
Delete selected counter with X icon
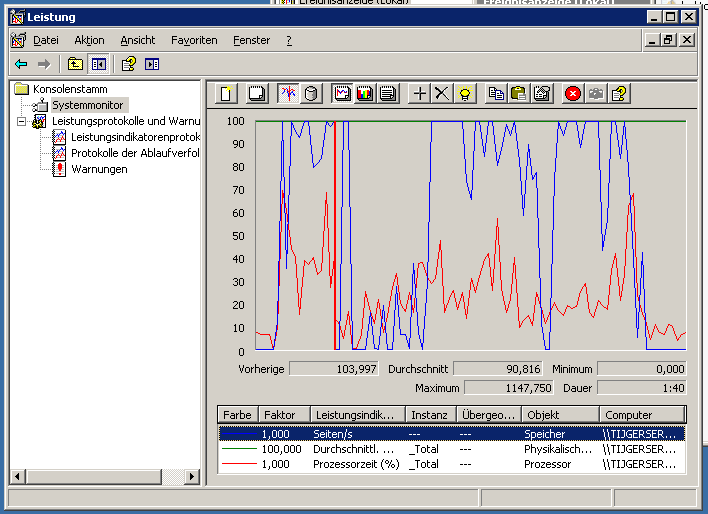point(442,94)
